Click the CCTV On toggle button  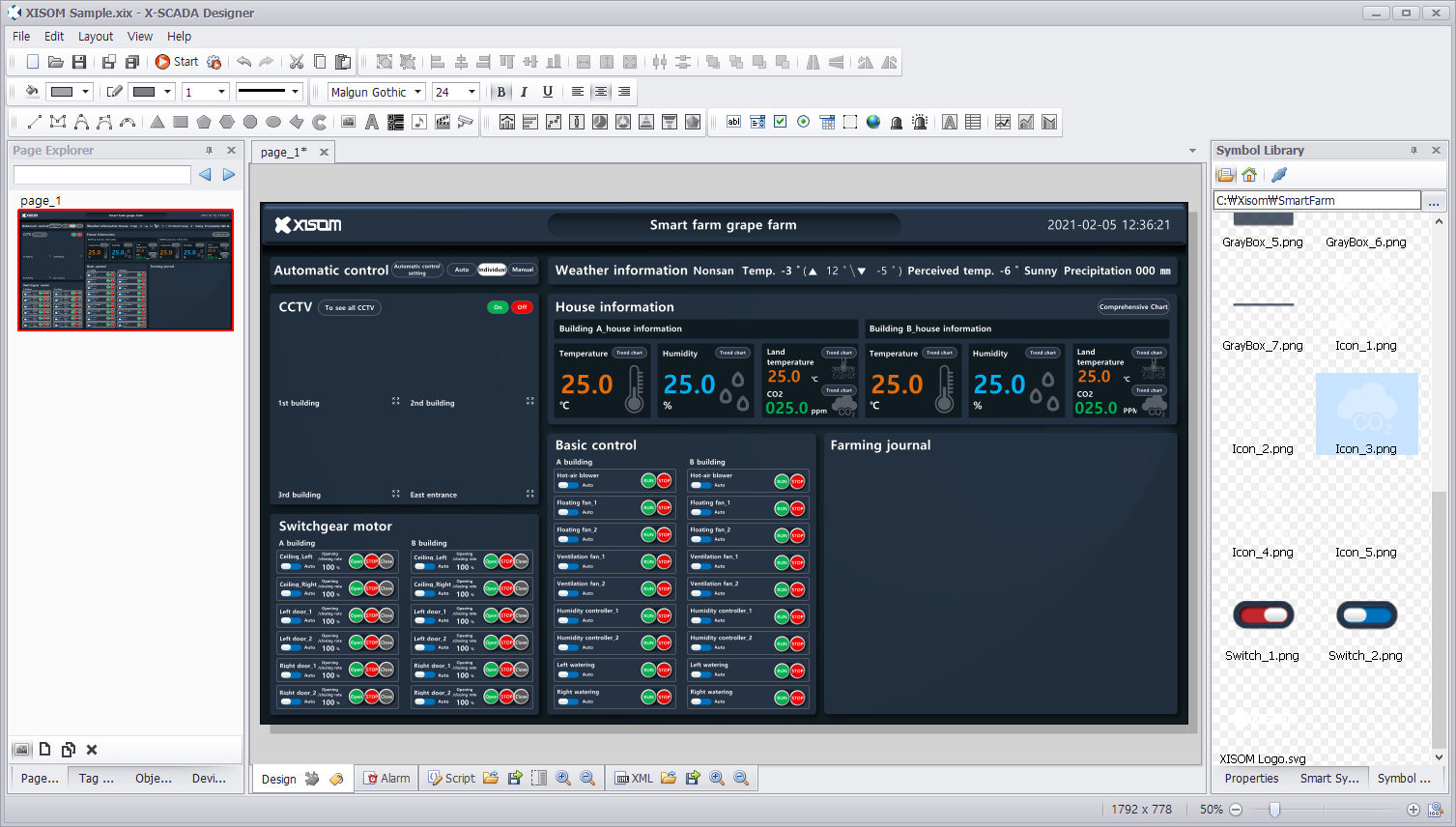498,307
